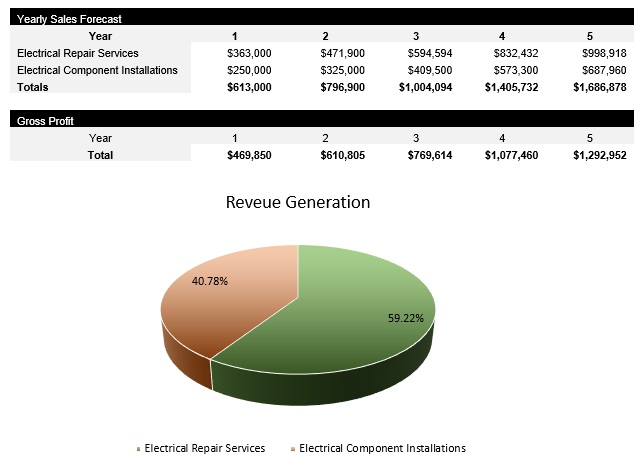
Task: Select the Electrical Repair Services row label
Action: click(x=78, y=53)
